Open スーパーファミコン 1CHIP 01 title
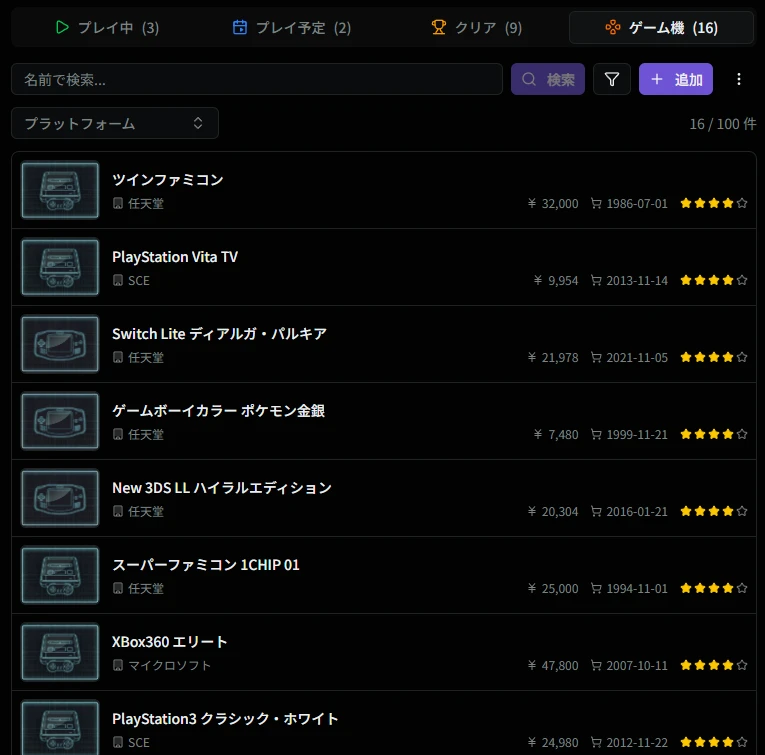Viewport: 765px width, 755px height. tap(205, 565)
